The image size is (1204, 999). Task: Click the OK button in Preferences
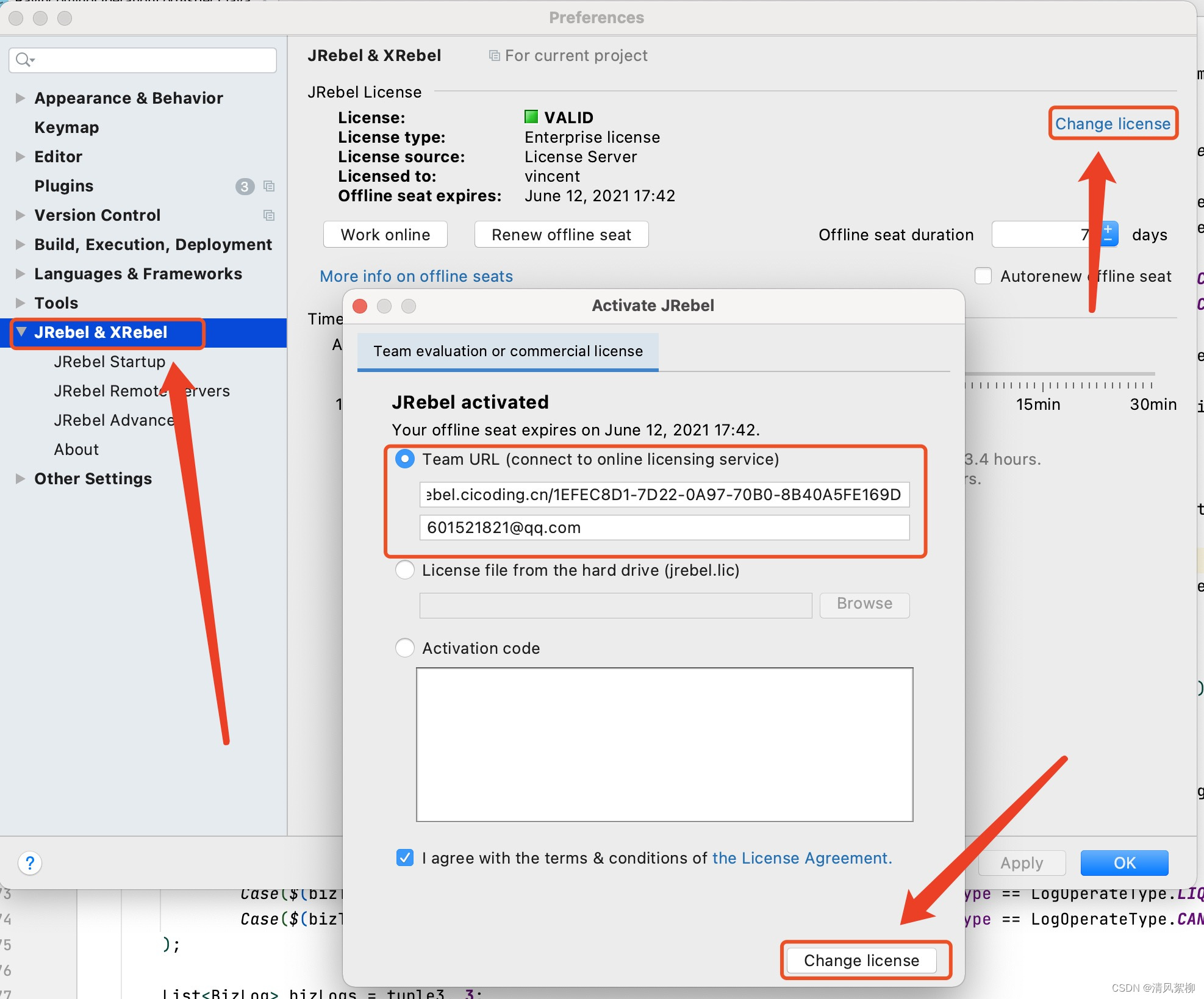coord(1124,863)
